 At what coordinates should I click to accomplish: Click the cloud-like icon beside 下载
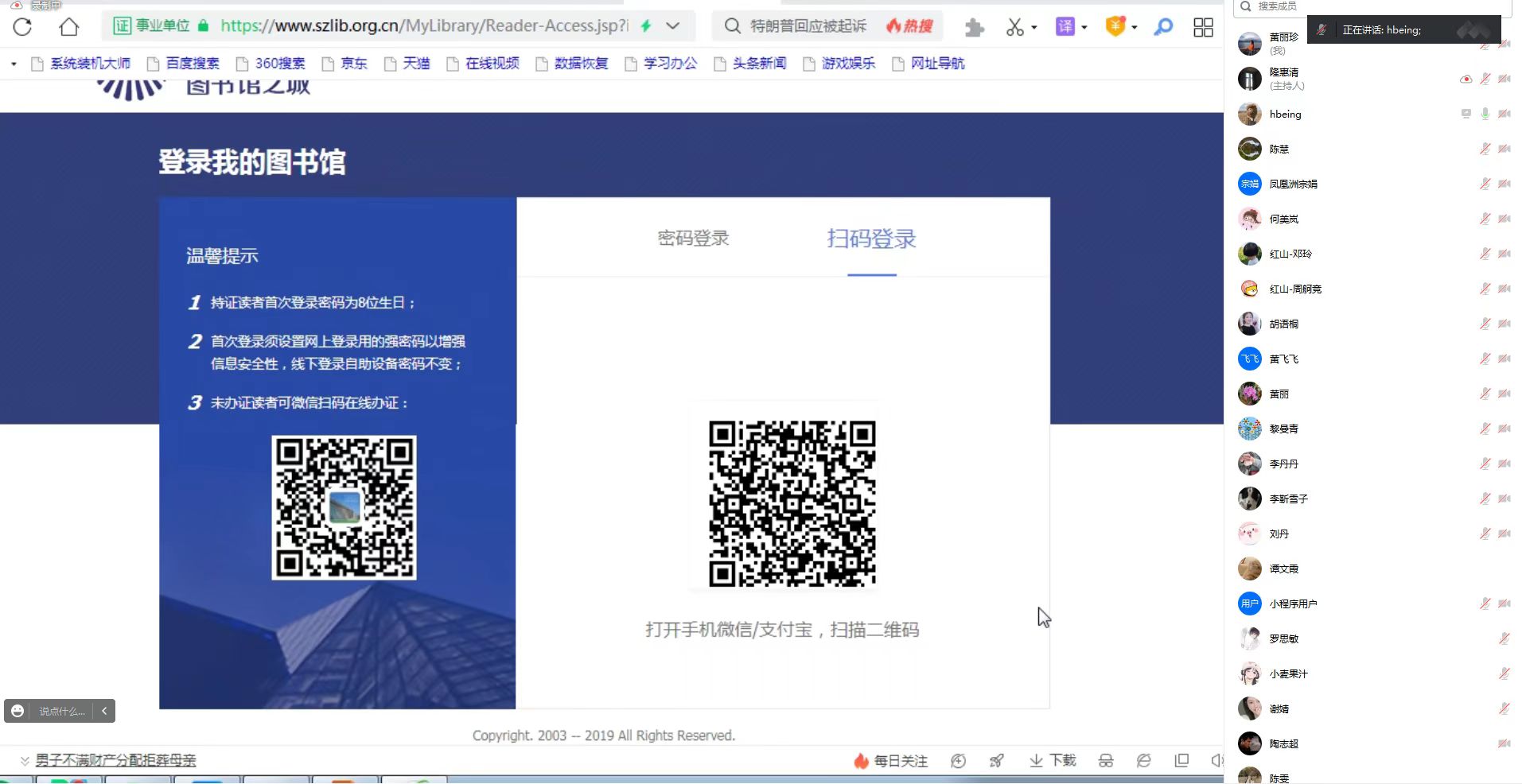[x=1106, y=761]
